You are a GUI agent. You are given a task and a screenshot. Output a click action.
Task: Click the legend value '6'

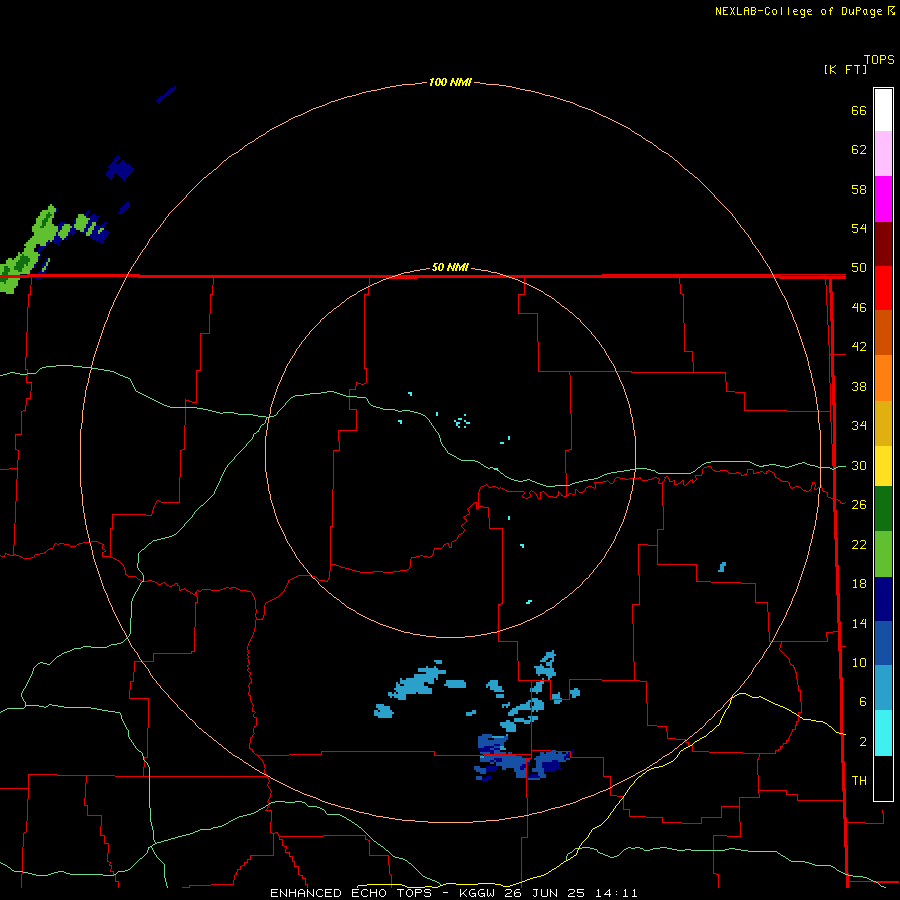pos(863,702)
